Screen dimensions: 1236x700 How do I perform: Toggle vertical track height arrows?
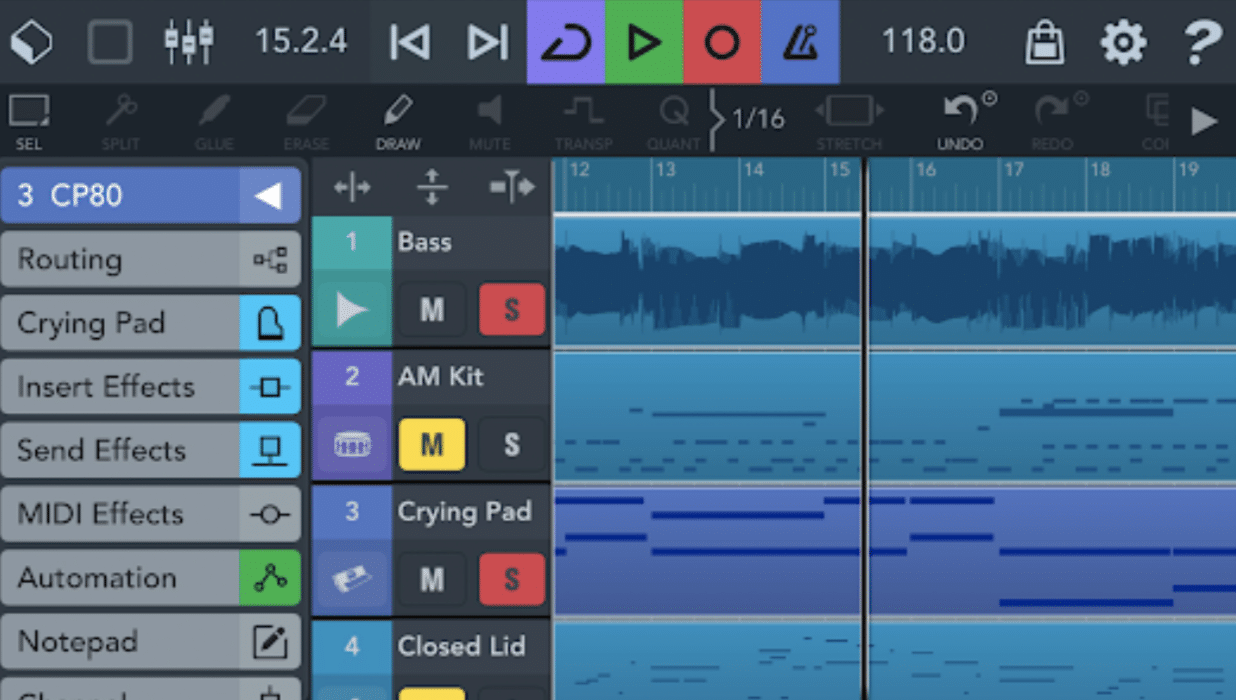coord(432,187)
